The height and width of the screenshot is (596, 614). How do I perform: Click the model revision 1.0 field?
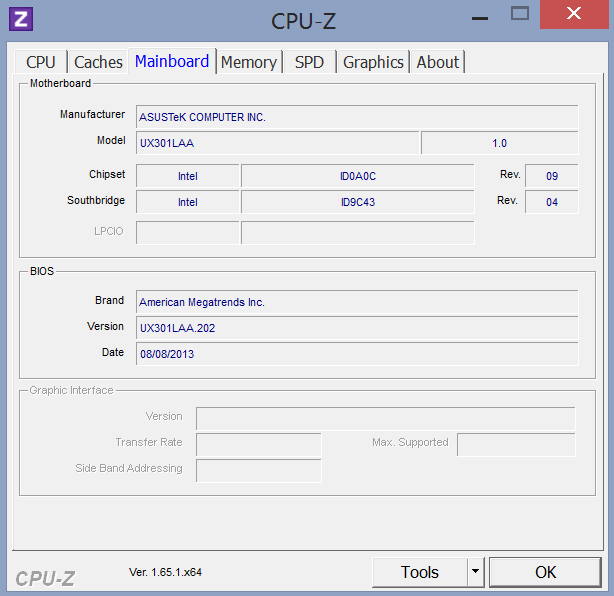point(500,143)
